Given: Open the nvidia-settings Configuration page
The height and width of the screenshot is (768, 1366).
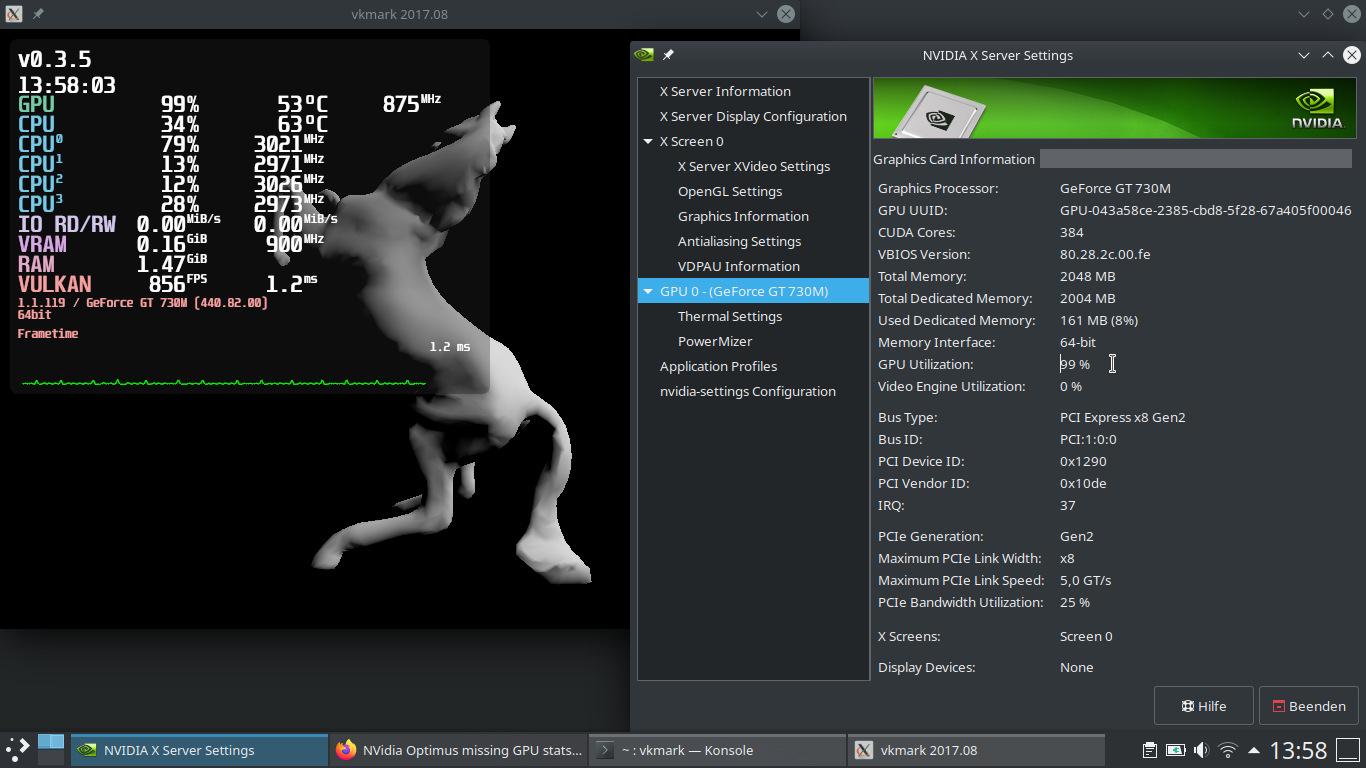Looking at the screenshot, I should pyautogui.click(x=748, y=391).
